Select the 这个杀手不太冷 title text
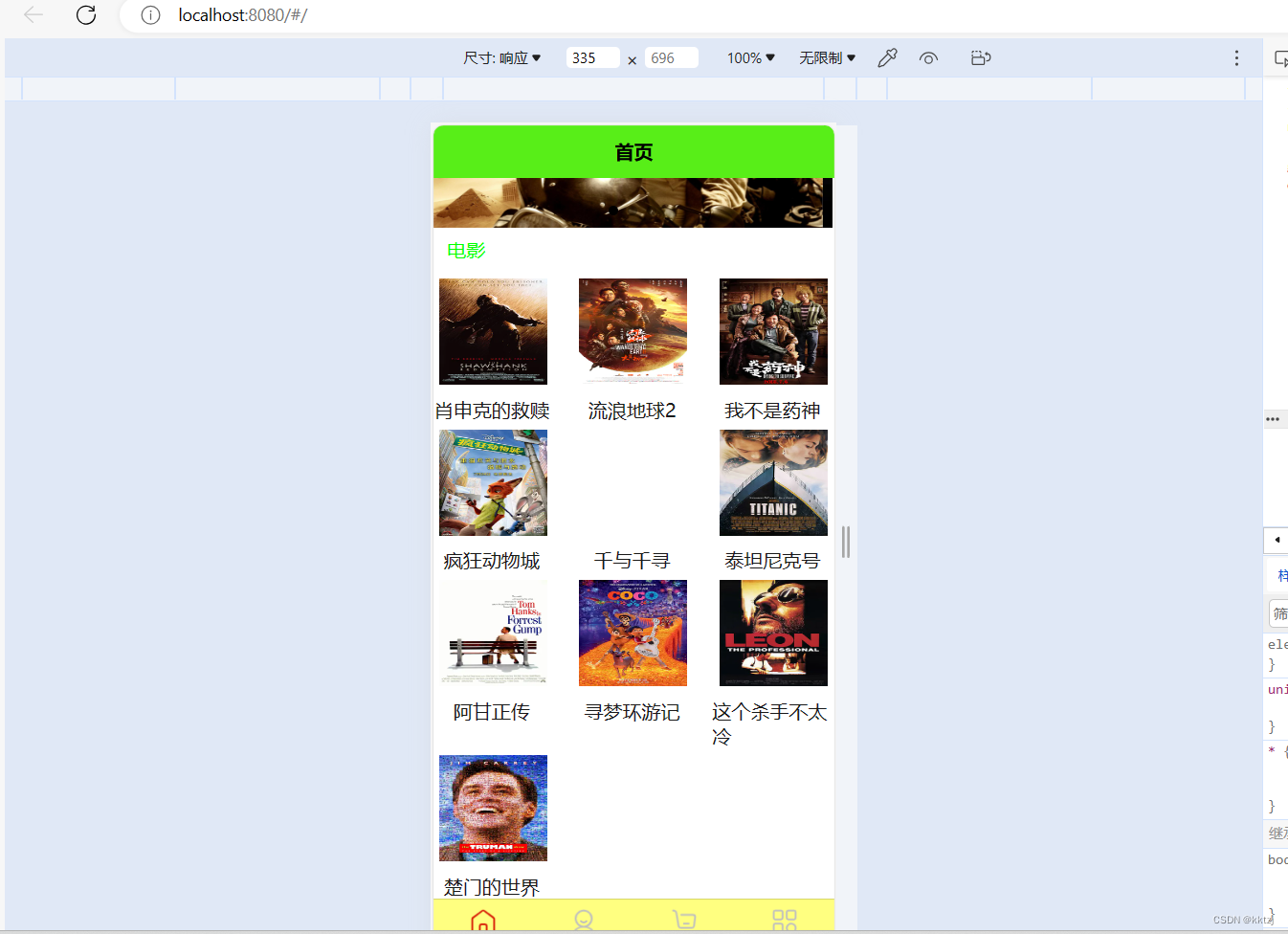Image resolution: width=1288 pixels, height=934 pixels. click(769, 724)
